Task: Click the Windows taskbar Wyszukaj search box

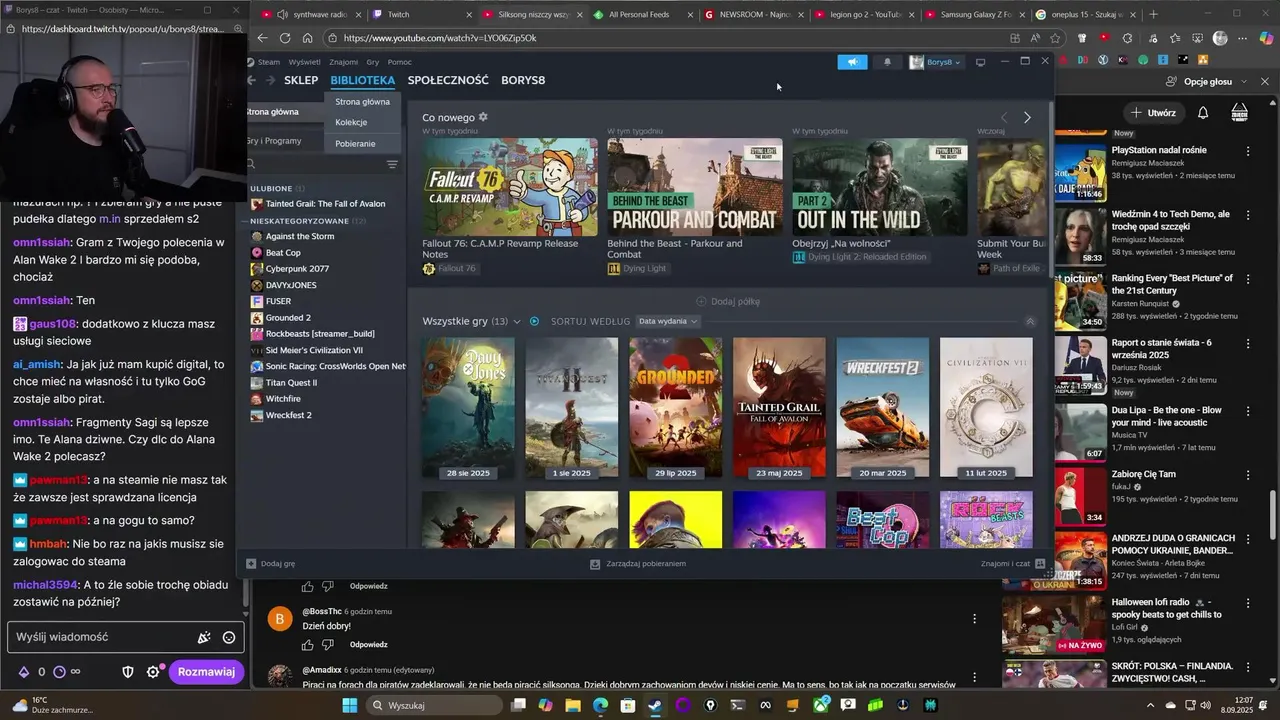Action: 435,705
